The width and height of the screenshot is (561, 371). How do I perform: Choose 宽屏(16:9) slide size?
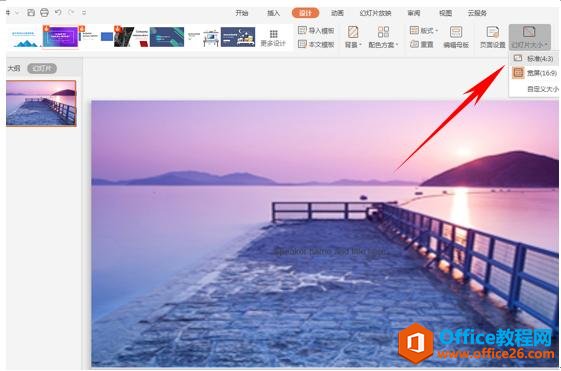pyautogui.click(x=535, y=73)
